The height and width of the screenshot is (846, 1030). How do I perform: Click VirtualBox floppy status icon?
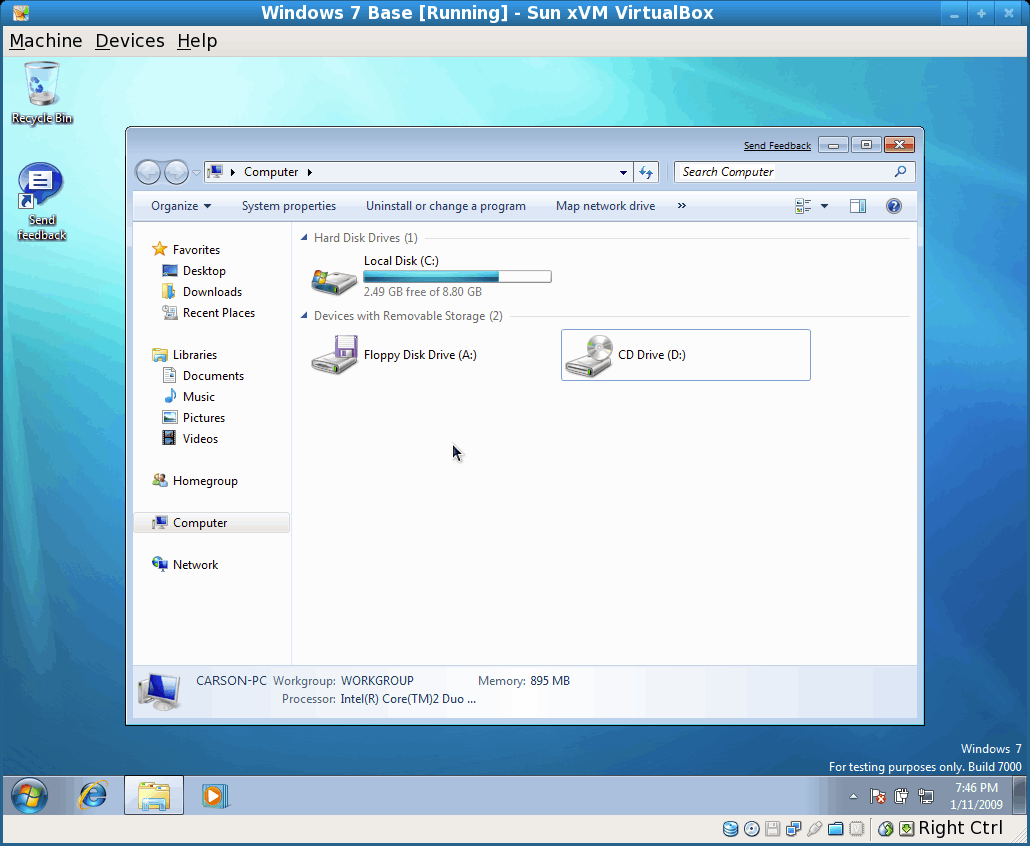(x=772, y=829)
